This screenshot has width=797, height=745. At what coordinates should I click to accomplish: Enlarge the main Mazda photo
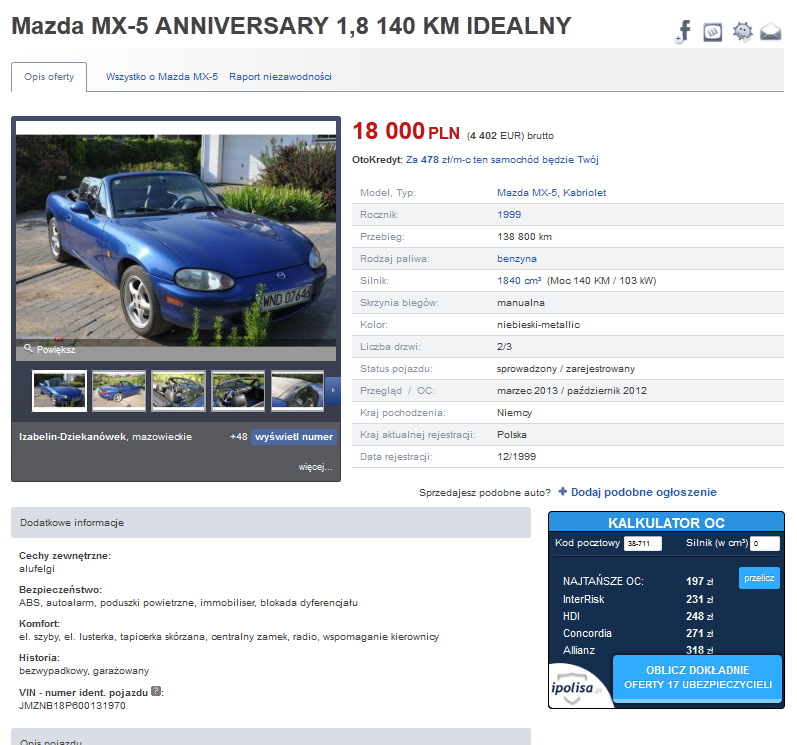coord(176,239)
